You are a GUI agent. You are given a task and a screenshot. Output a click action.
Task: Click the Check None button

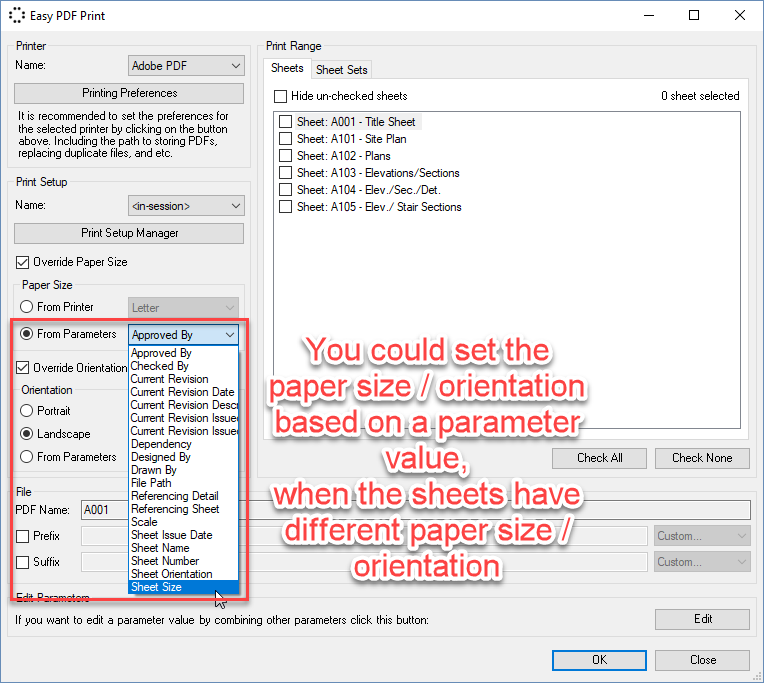pos(702,458)
